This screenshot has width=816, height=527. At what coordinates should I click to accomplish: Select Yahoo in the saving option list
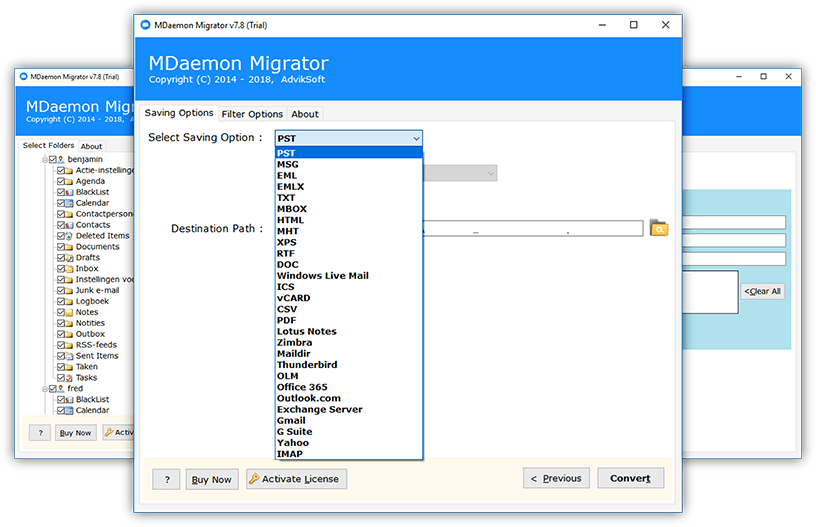pos(349,443)
